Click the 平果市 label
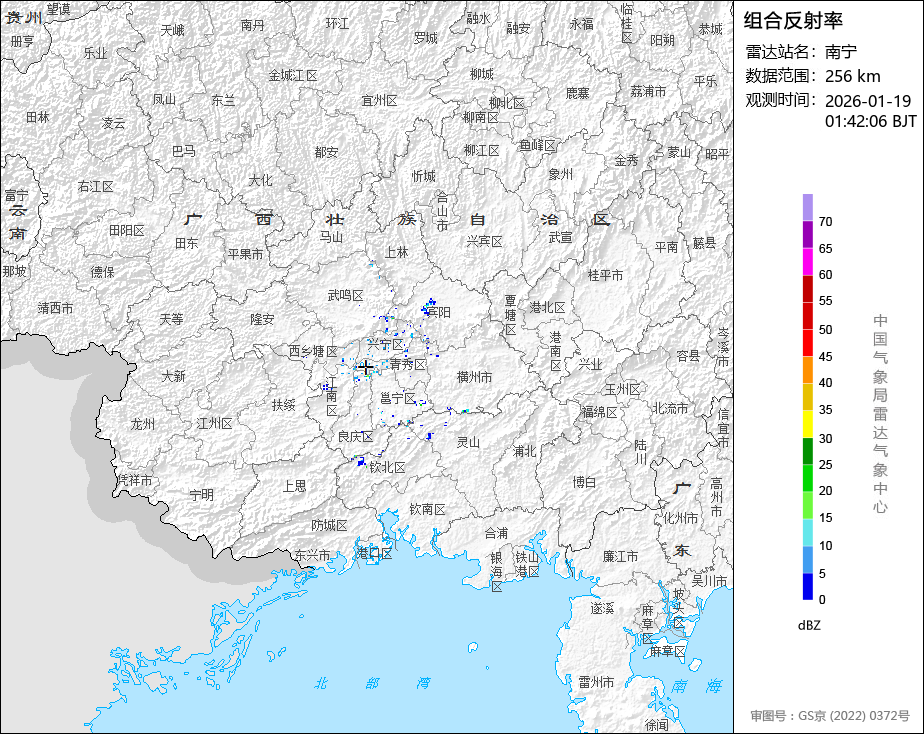 point(245,254)
